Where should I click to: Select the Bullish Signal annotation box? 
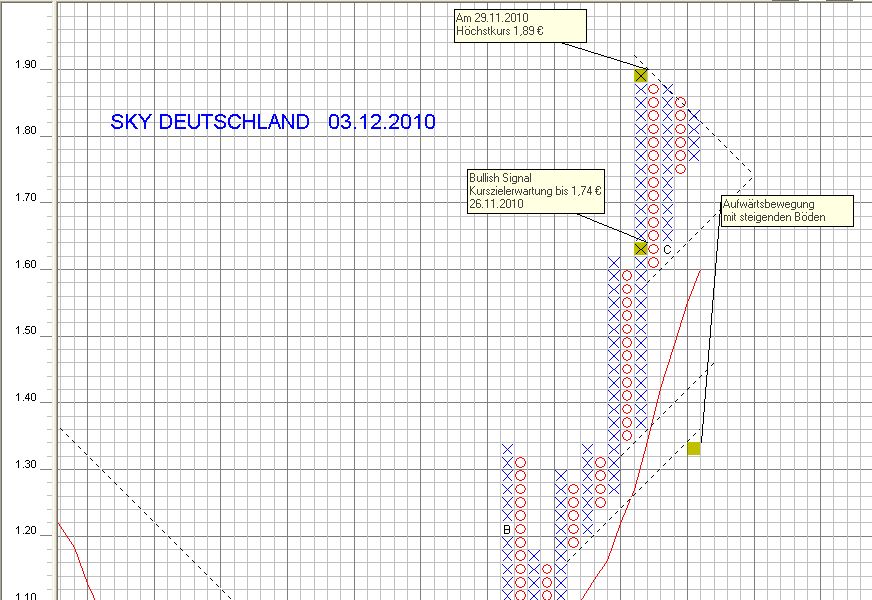tap(536, 191)
